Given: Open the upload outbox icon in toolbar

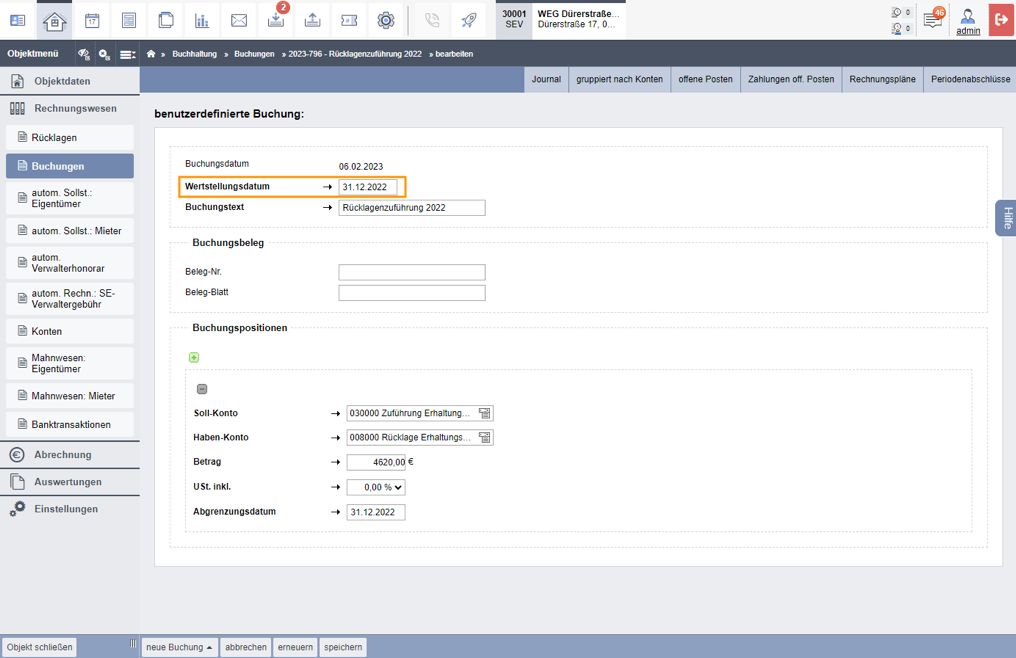Looking at the screenshot, I should 312,21.
